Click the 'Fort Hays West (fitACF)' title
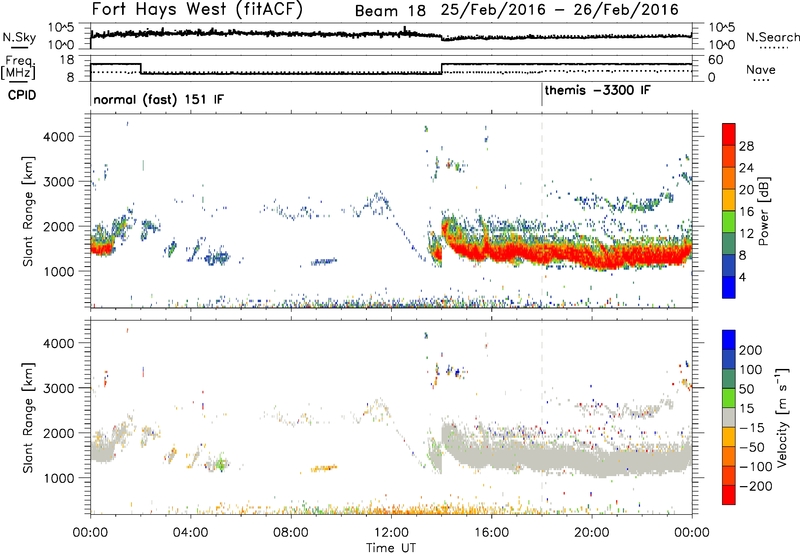This screenshot has height=554, width=800. [197, 10]
